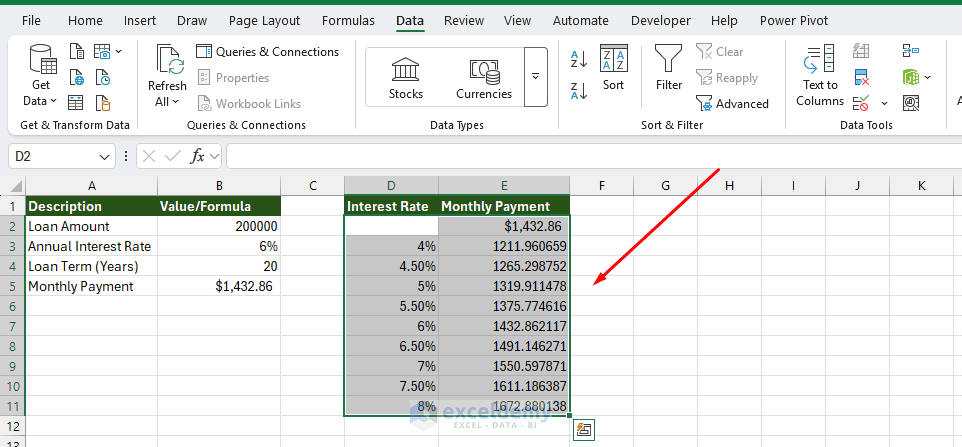Click the From Table/Range icon
The height and width of the screenshot is (447, 962).
pos(76,103)
